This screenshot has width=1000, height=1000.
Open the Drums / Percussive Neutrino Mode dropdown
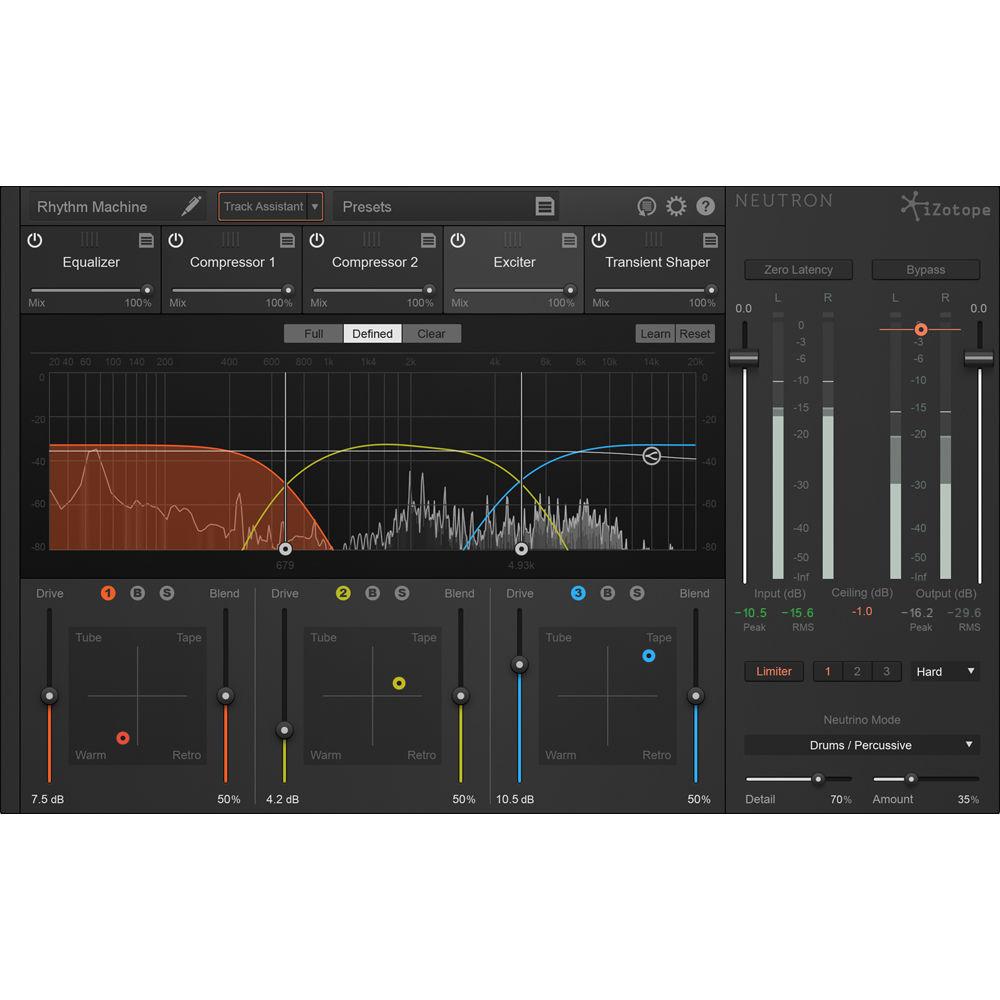click(861, 744)
